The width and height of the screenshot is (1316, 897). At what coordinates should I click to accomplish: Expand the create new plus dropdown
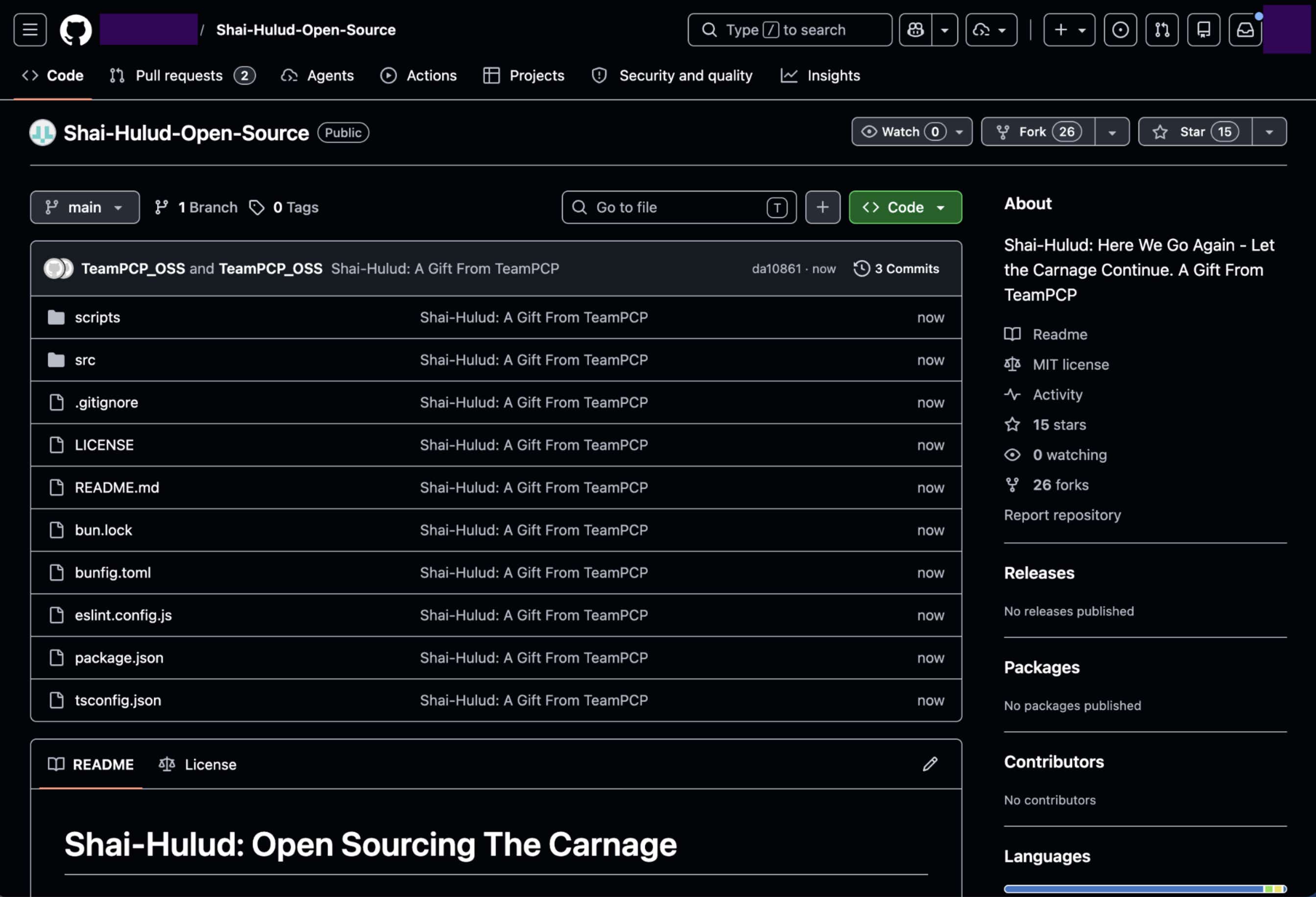pos(1069,30)
